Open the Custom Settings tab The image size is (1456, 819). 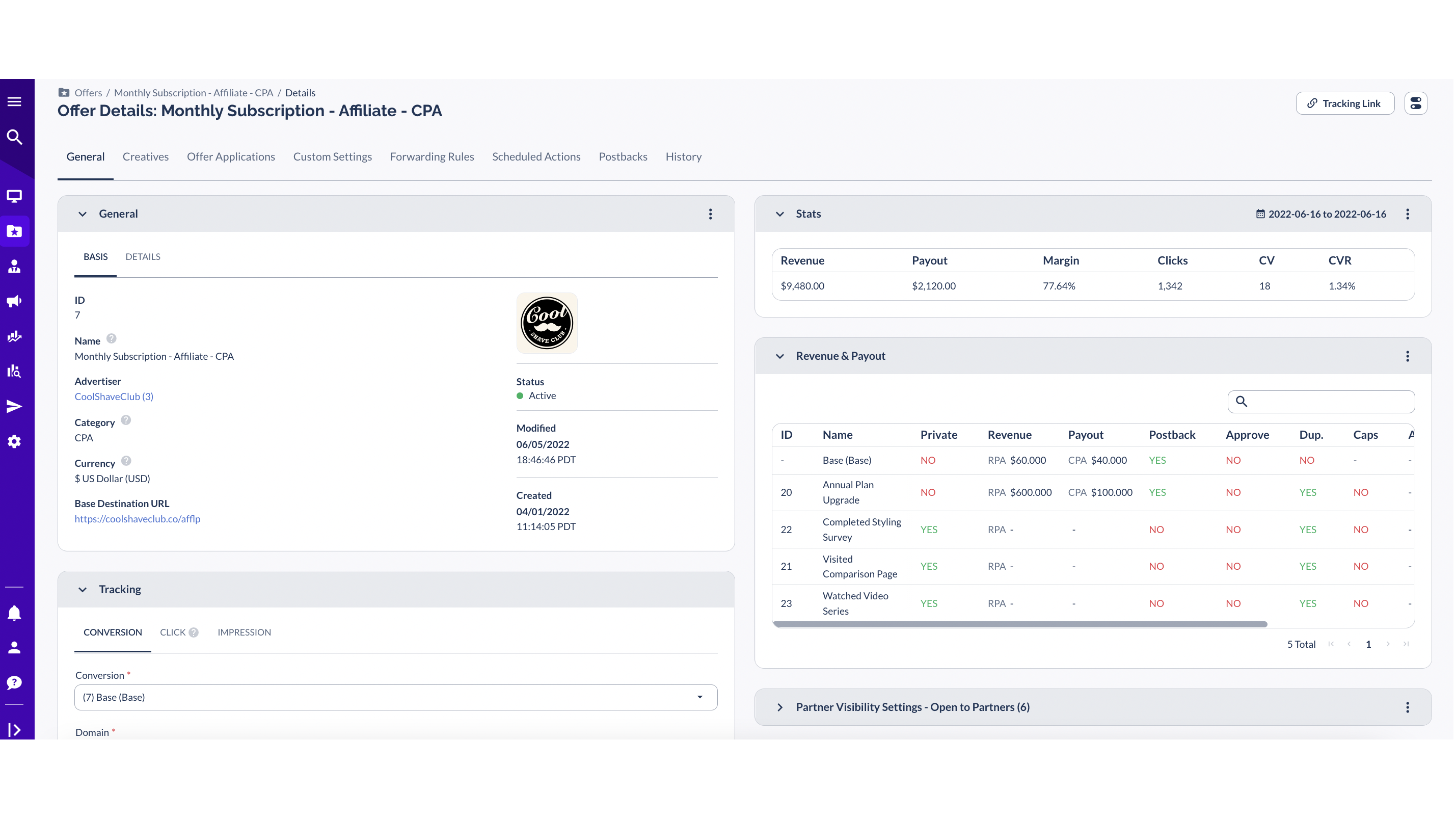(x=332, y=156)
